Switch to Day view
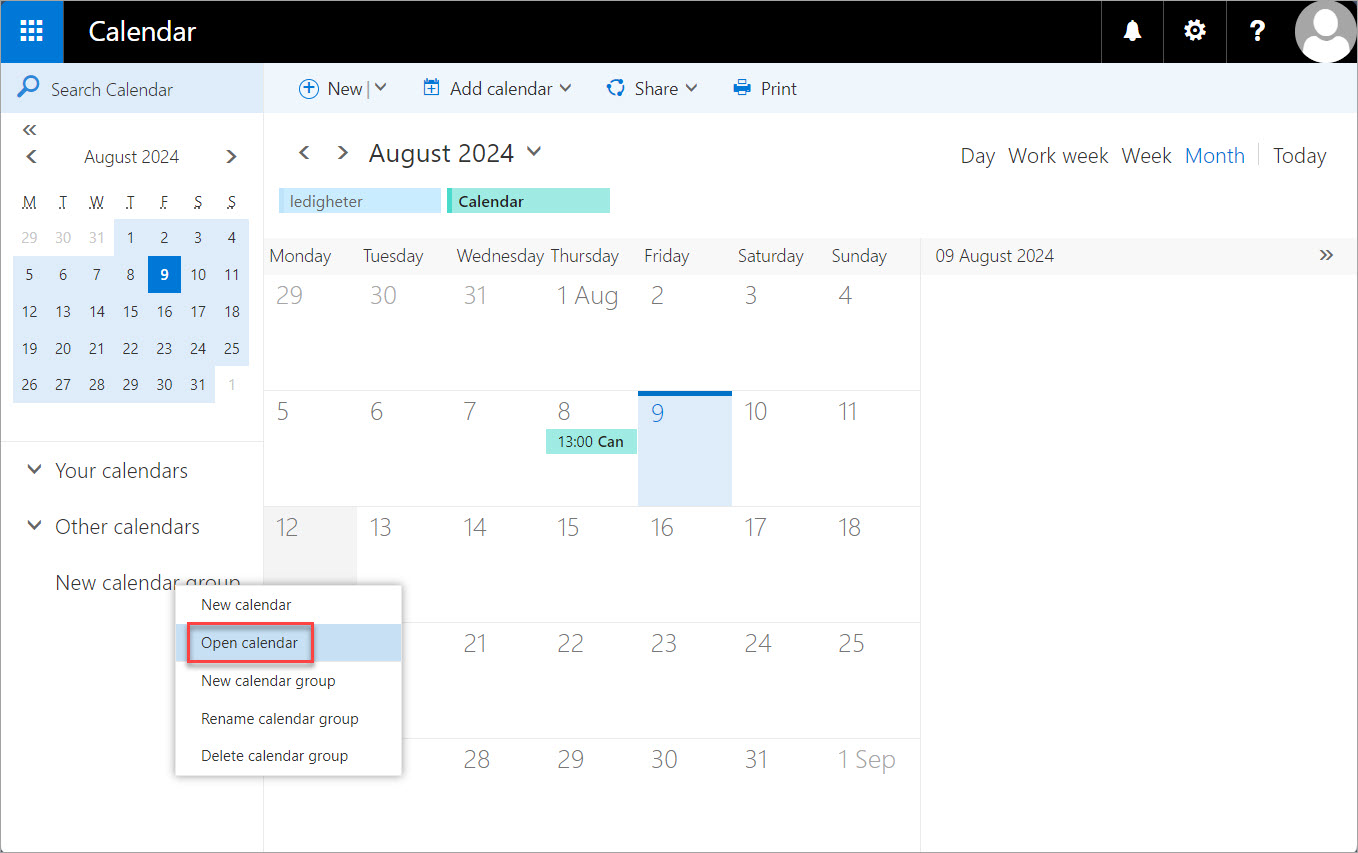 point(977,156)
